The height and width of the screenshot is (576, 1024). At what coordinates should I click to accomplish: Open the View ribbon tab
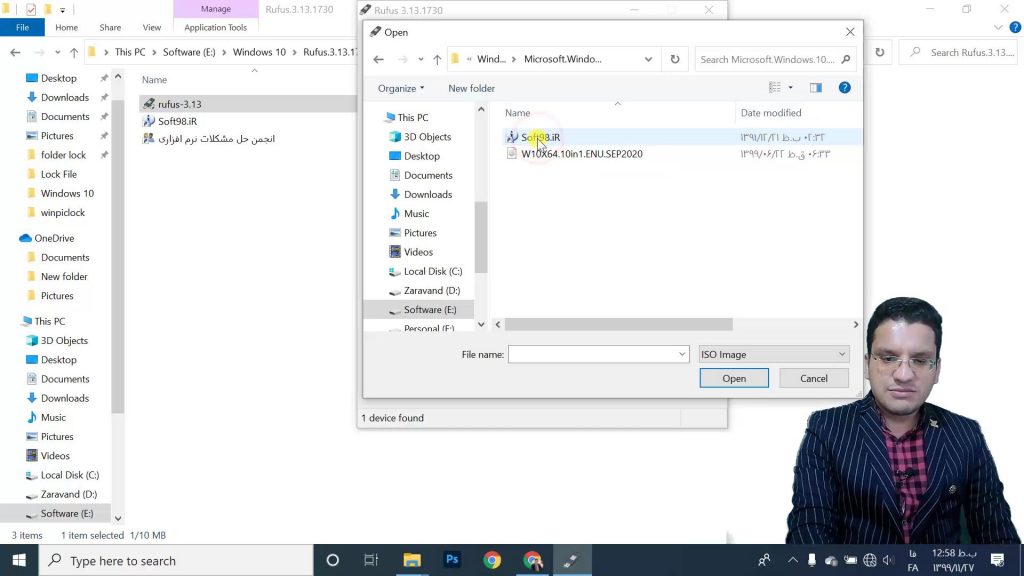tap(152, 27)
